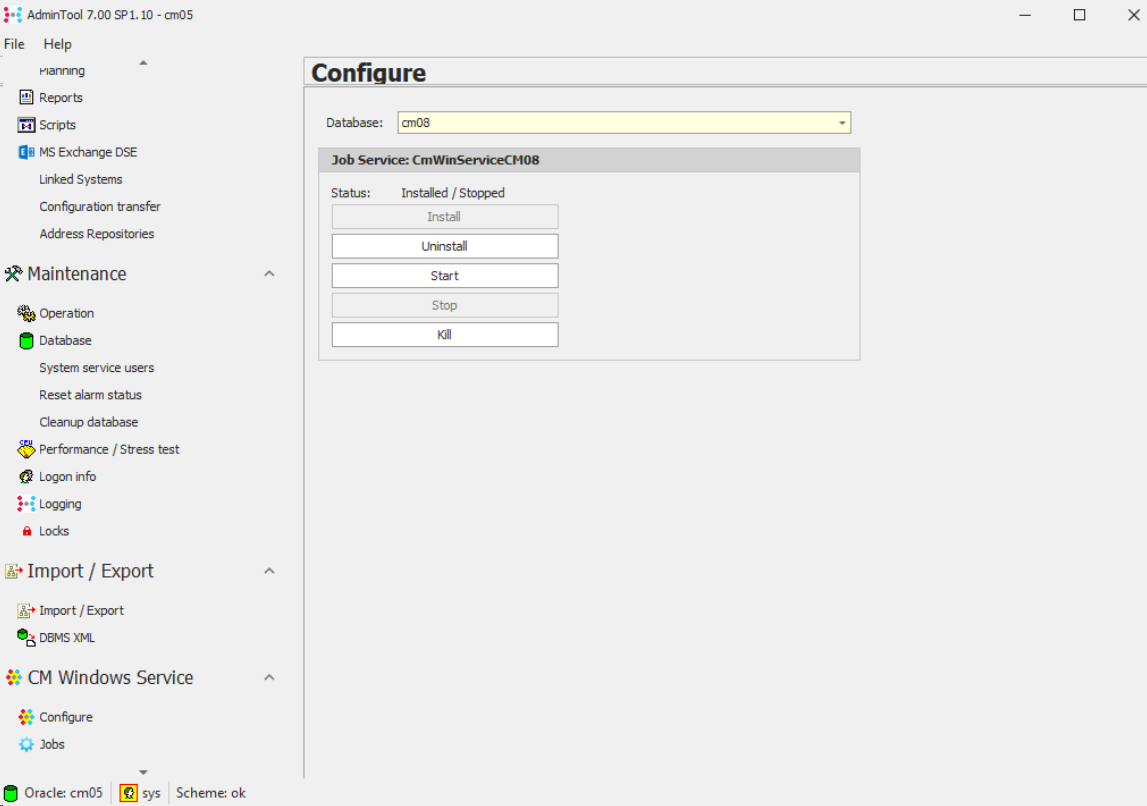Click the Configure colored dots icon
This screenshot has width=1147, height=806.
26,717
